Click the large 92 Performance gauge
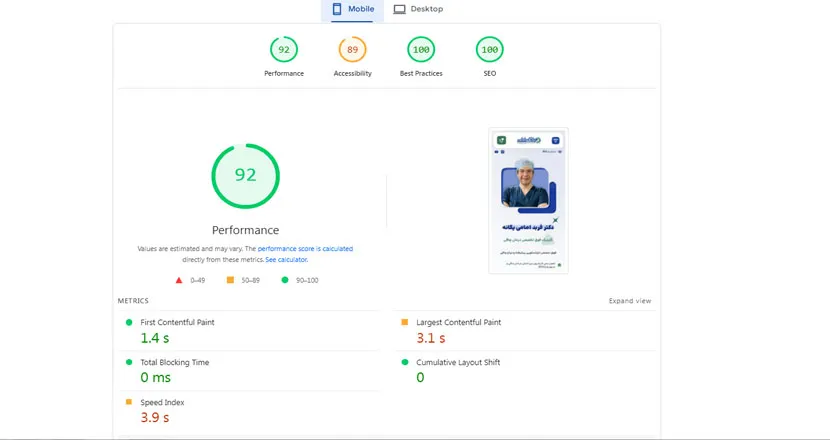830x440 pixels. pyautogui.click(x=245, y=176)
